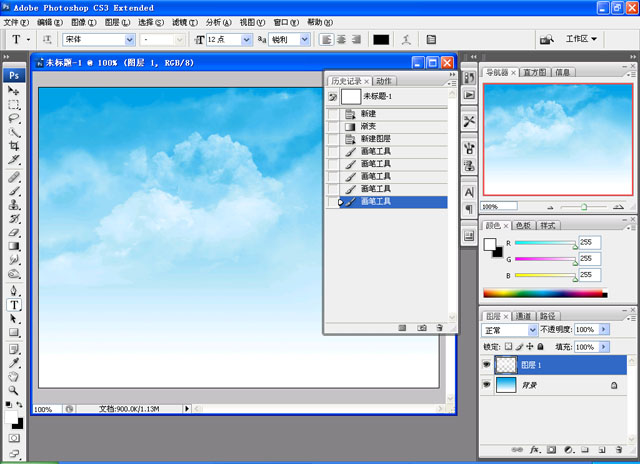Select the Path Selection arrow tool
The width and height of the screenshot is (640, 464).
[x=13, y=319]
